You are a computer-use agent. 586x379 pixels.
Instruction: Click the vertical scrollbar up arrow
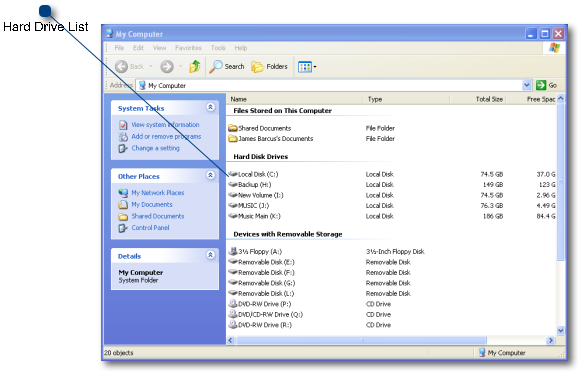[x=561, y=98]
